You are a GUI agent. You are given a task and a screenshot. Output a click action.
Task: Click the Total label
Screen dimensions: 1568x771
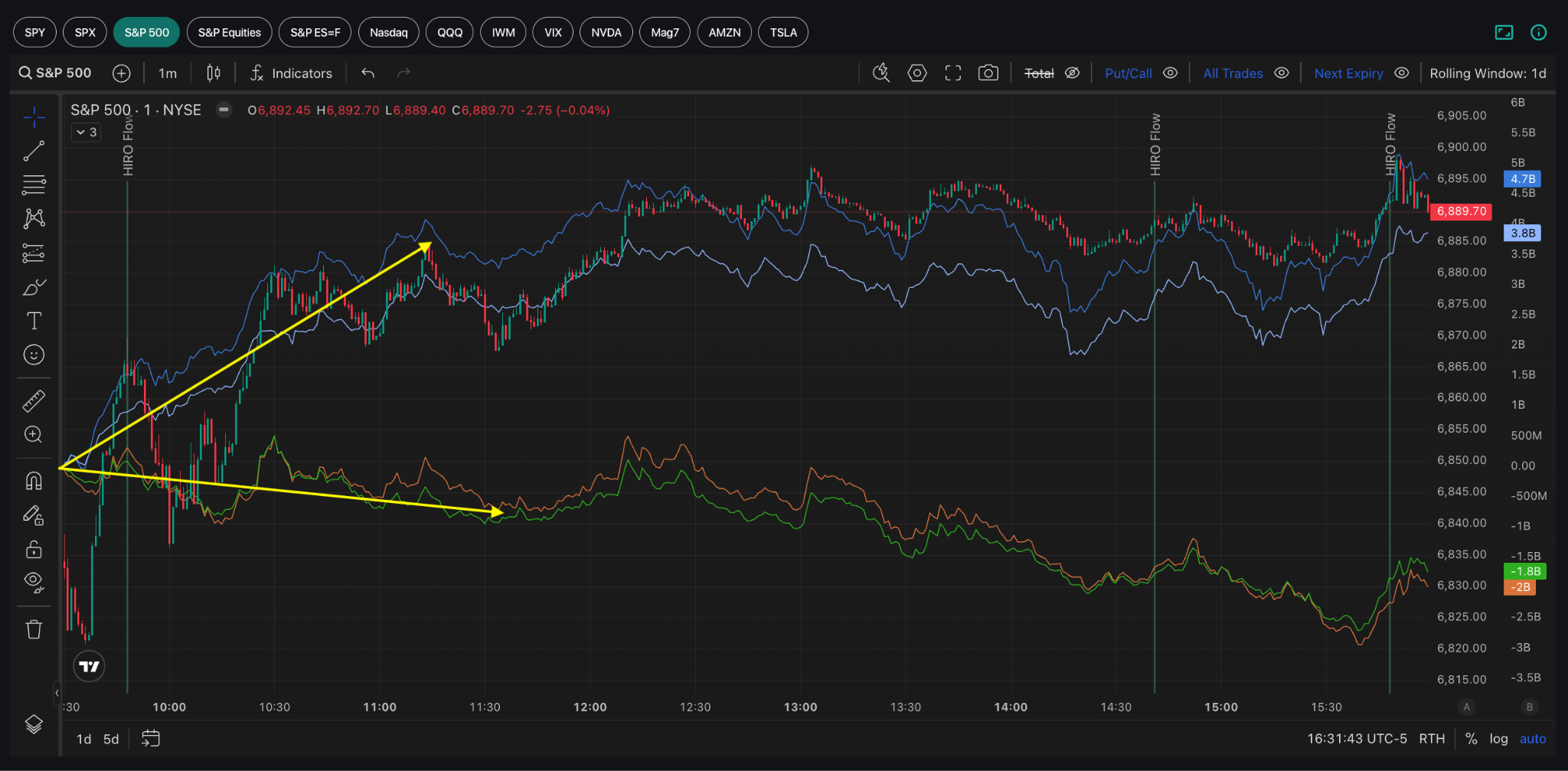[1039, 74]
